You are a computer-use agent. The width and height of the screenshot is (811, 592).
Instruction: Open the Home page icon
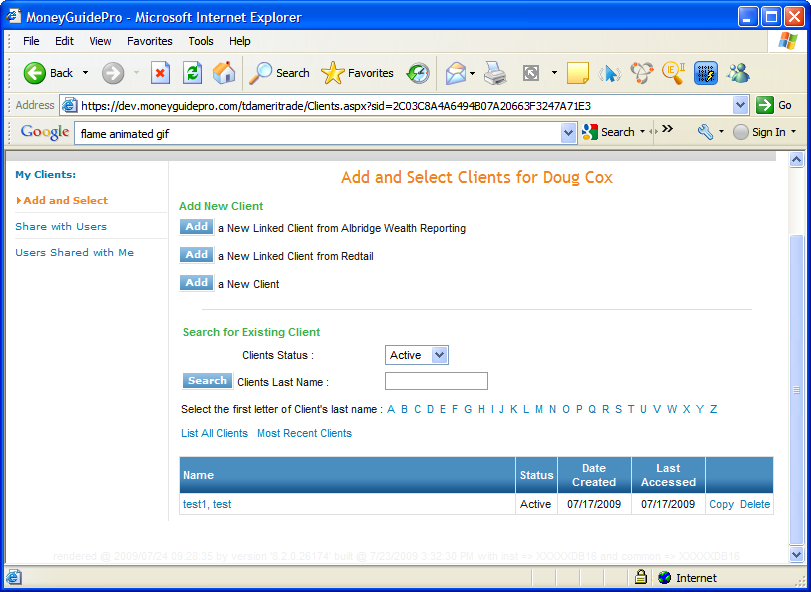pyautogui.click(x=224, y=73)
